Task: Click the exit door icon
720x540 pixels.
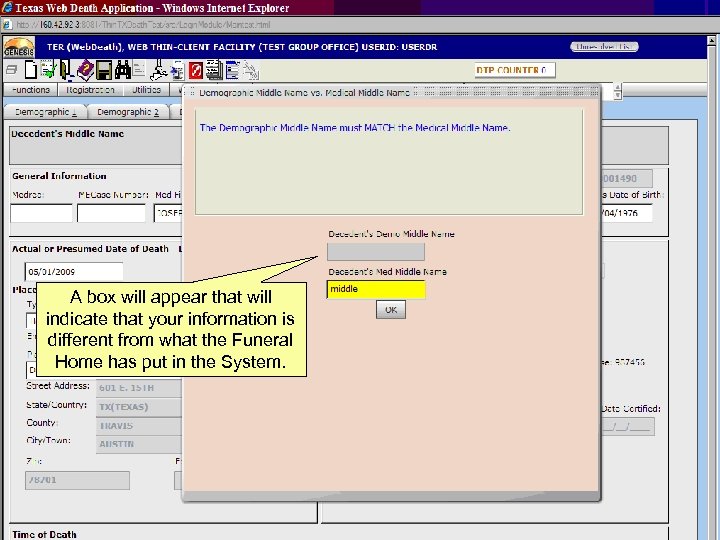Action: point(67,70)
